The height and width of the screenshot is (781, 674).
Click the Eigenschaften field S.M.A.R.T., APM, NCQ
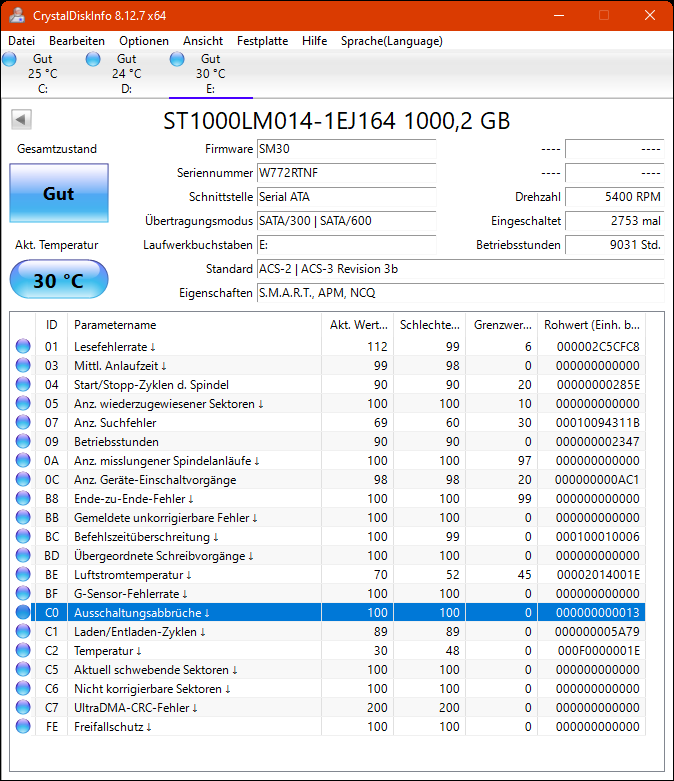(461, 293)
